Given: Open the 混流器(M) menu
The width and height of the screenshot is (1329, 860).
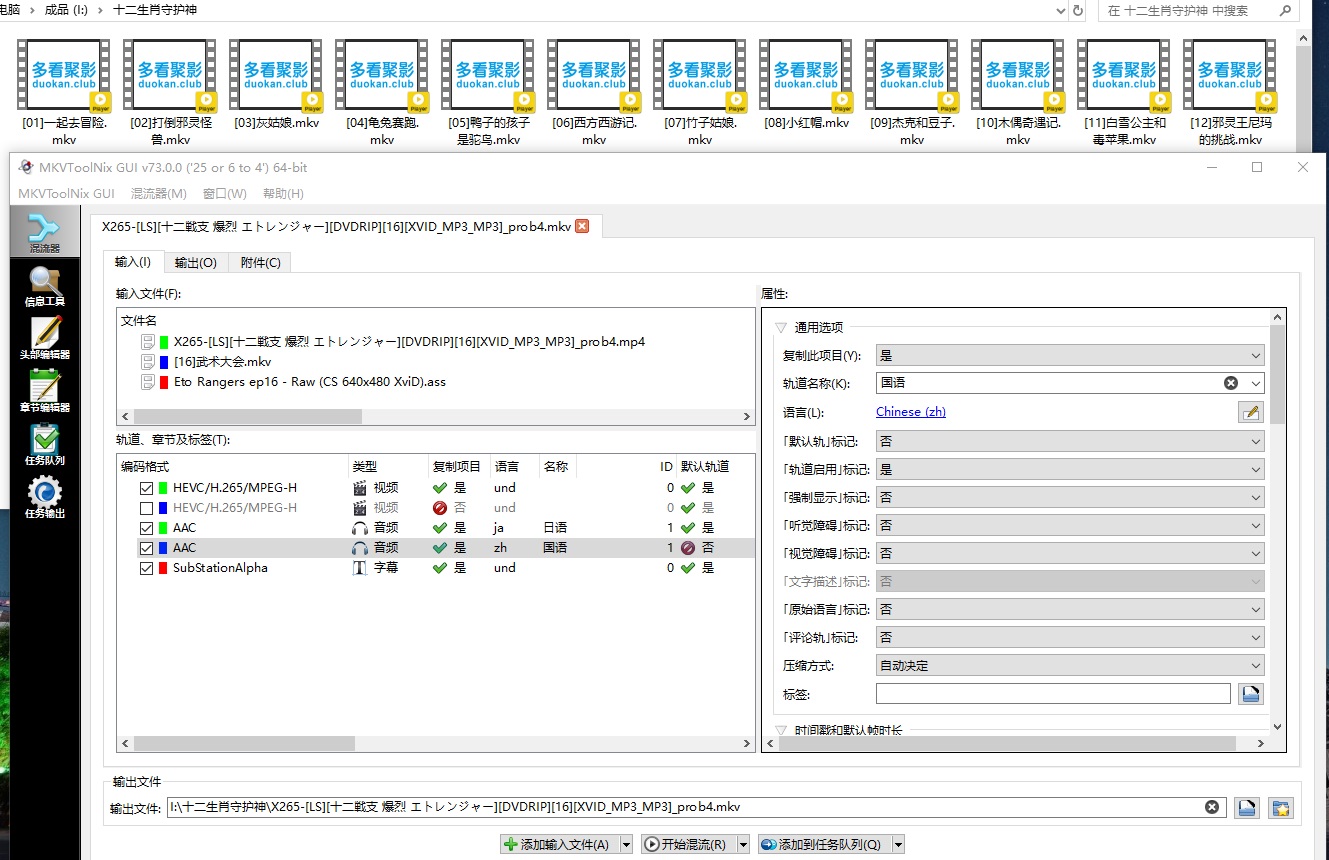Looking at the screenshot, I should click(158, 193).
